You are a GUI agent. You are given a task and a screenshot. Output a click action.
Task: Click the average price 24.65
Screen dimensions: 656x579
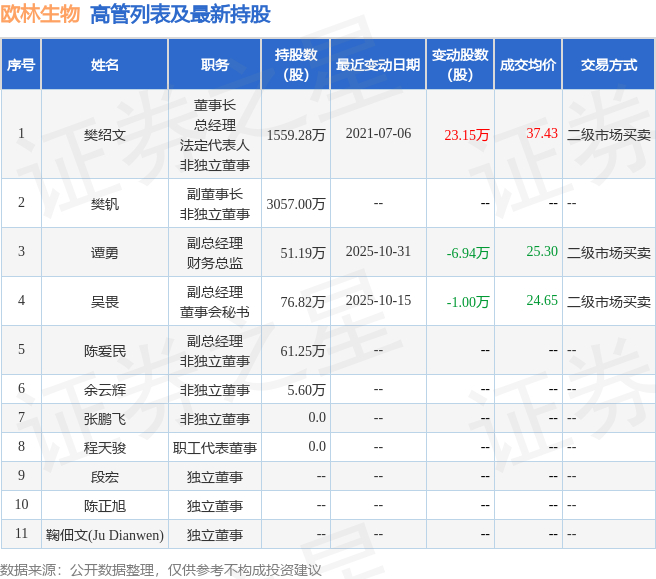pos(542,300)
